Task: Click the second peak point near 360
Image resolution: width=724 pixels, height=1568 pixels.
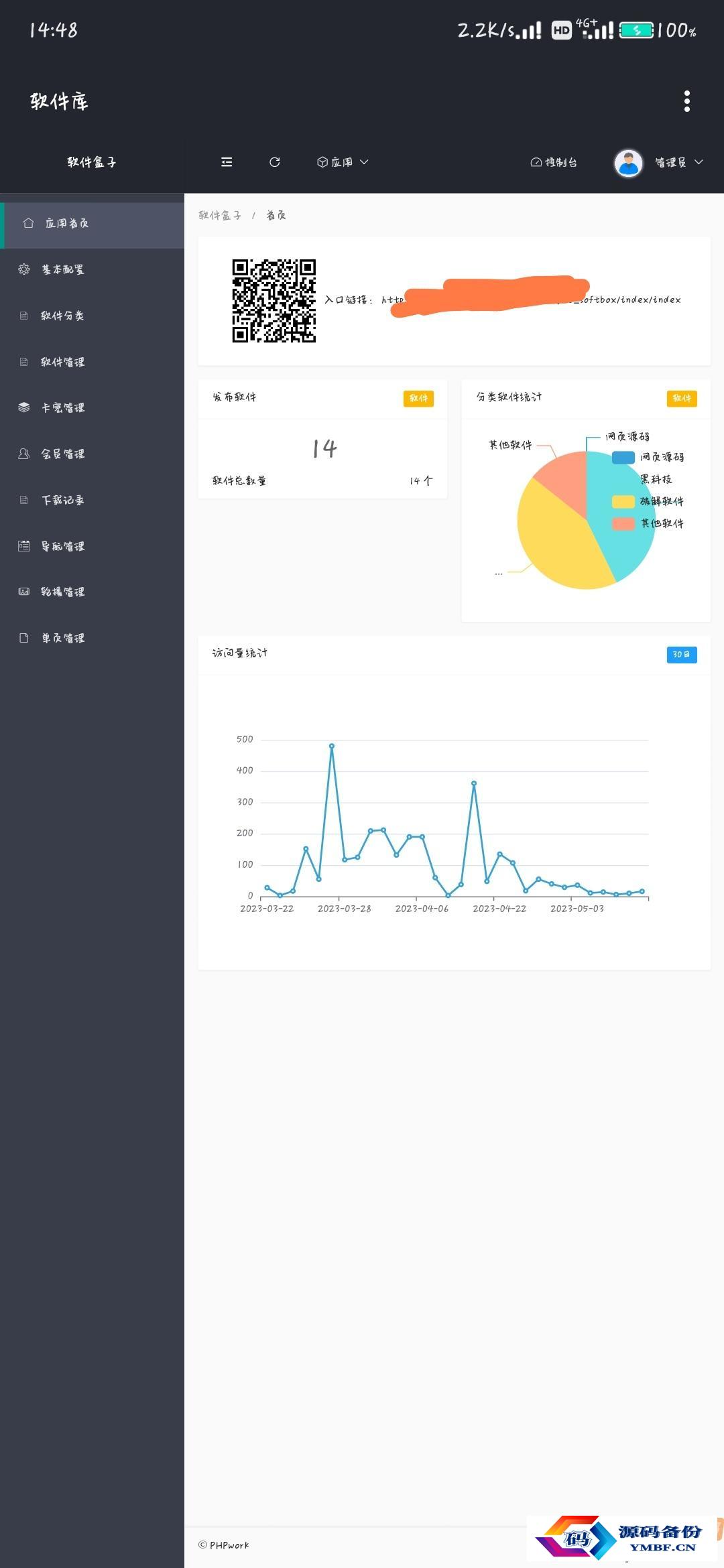Action: coord(474,783)
